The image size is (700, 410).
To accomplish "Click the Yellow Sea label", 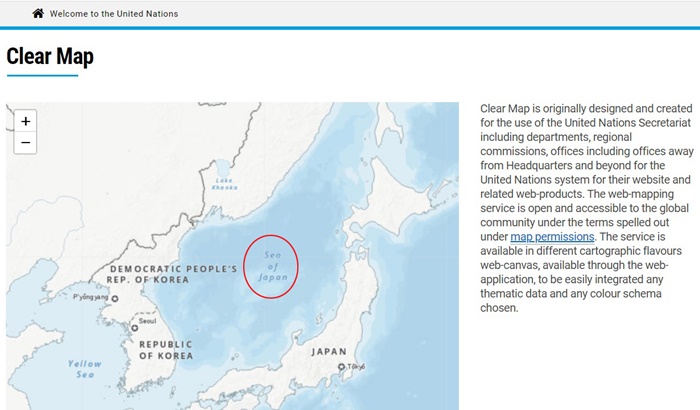I will (85, 369).
